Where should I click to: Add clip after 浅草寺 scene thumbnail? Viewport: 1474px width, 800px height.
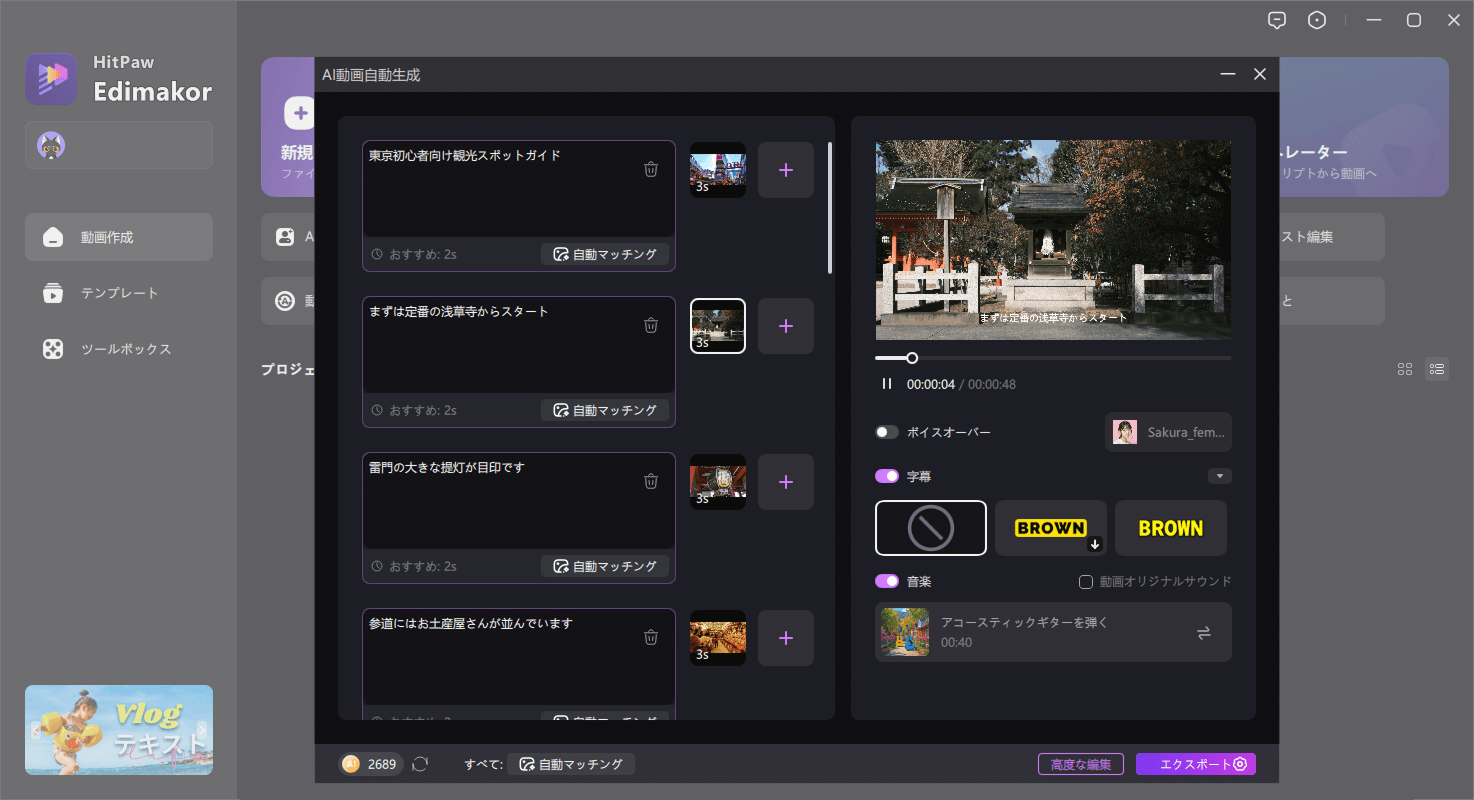pyautogui.click(x=786, y=326)
